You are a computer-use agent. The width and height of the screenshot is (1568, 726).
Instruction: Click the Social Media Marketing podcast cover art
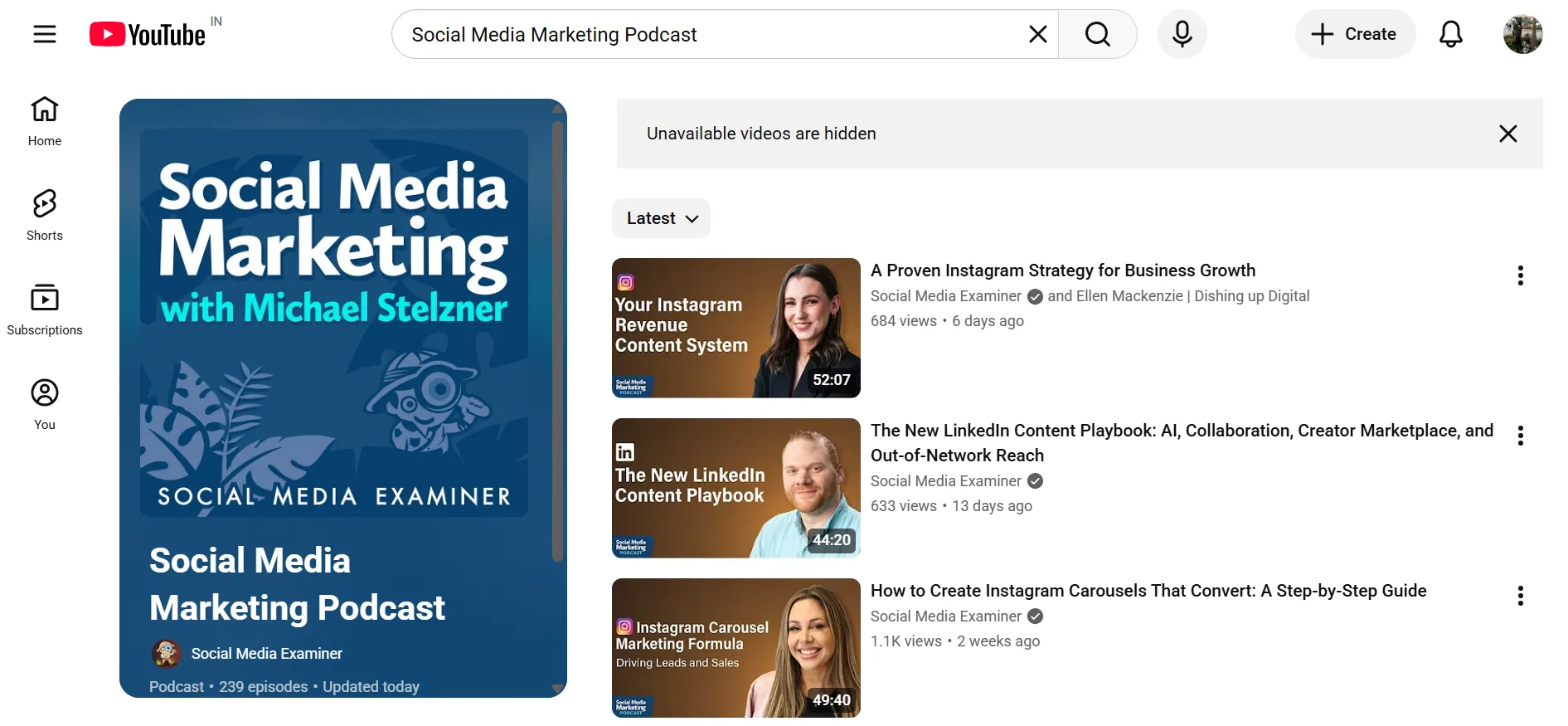pyautogui.click(x=334, y=323)
